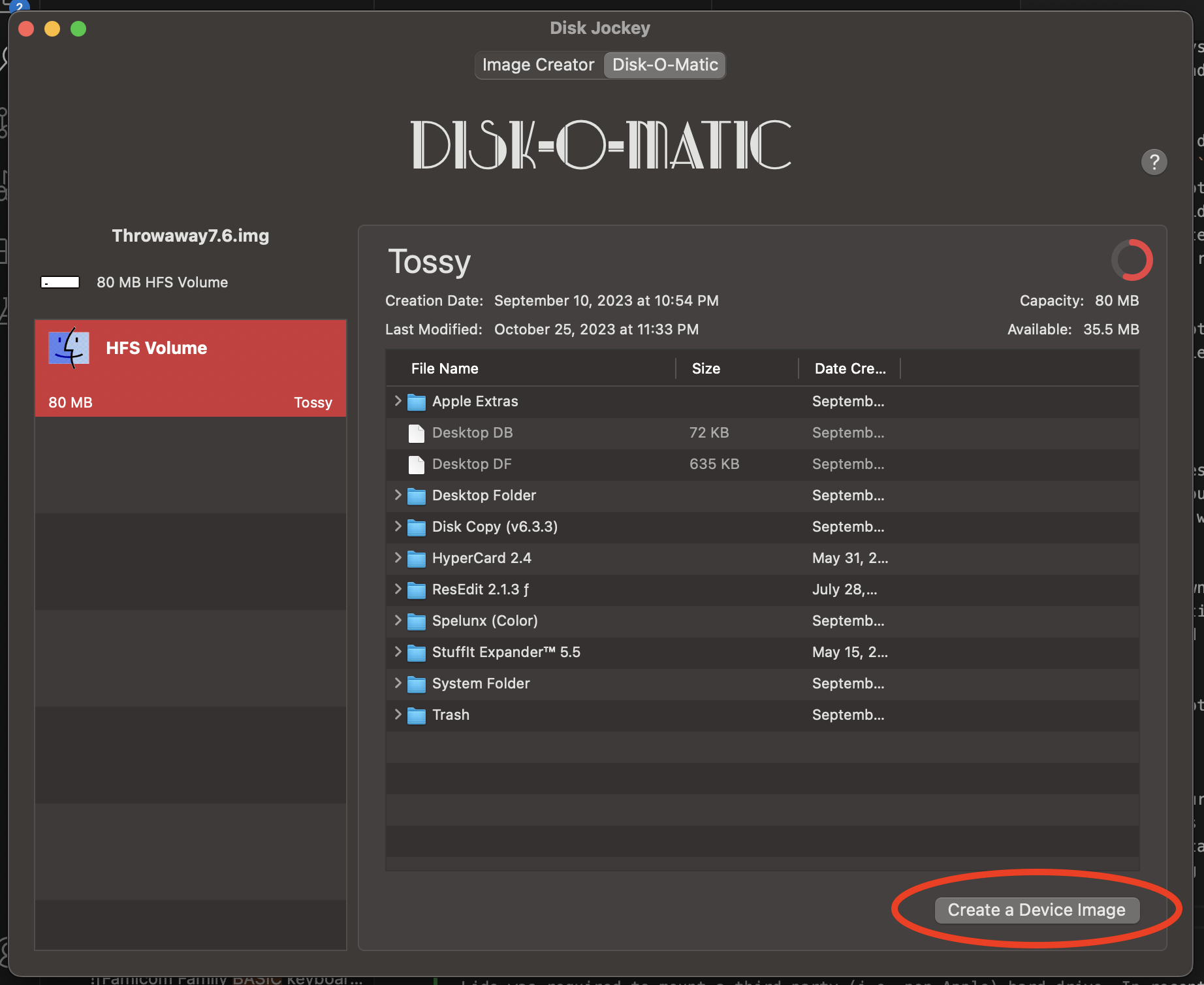
Task: Expand the Apple Extras folder
Action: coord(398,401)
